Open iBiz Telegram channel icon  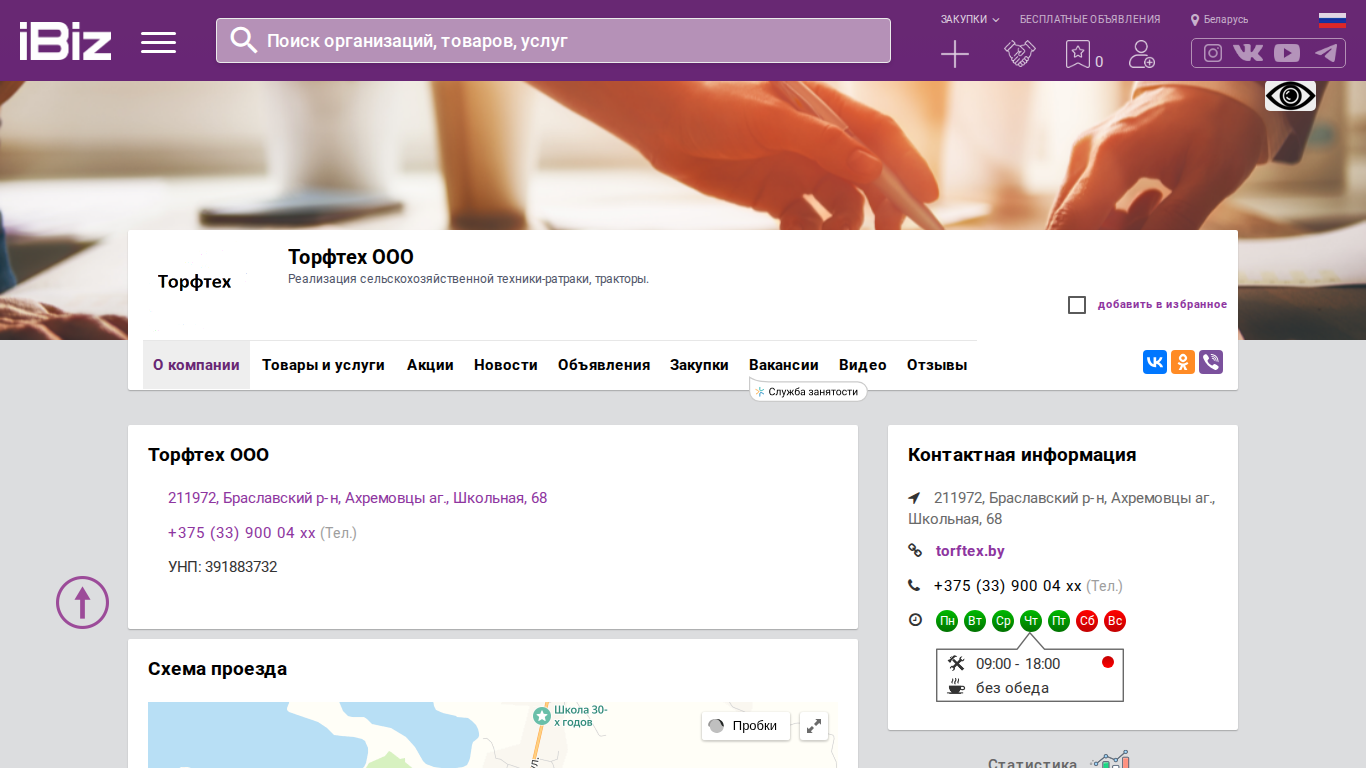[x=1326, y=53]
